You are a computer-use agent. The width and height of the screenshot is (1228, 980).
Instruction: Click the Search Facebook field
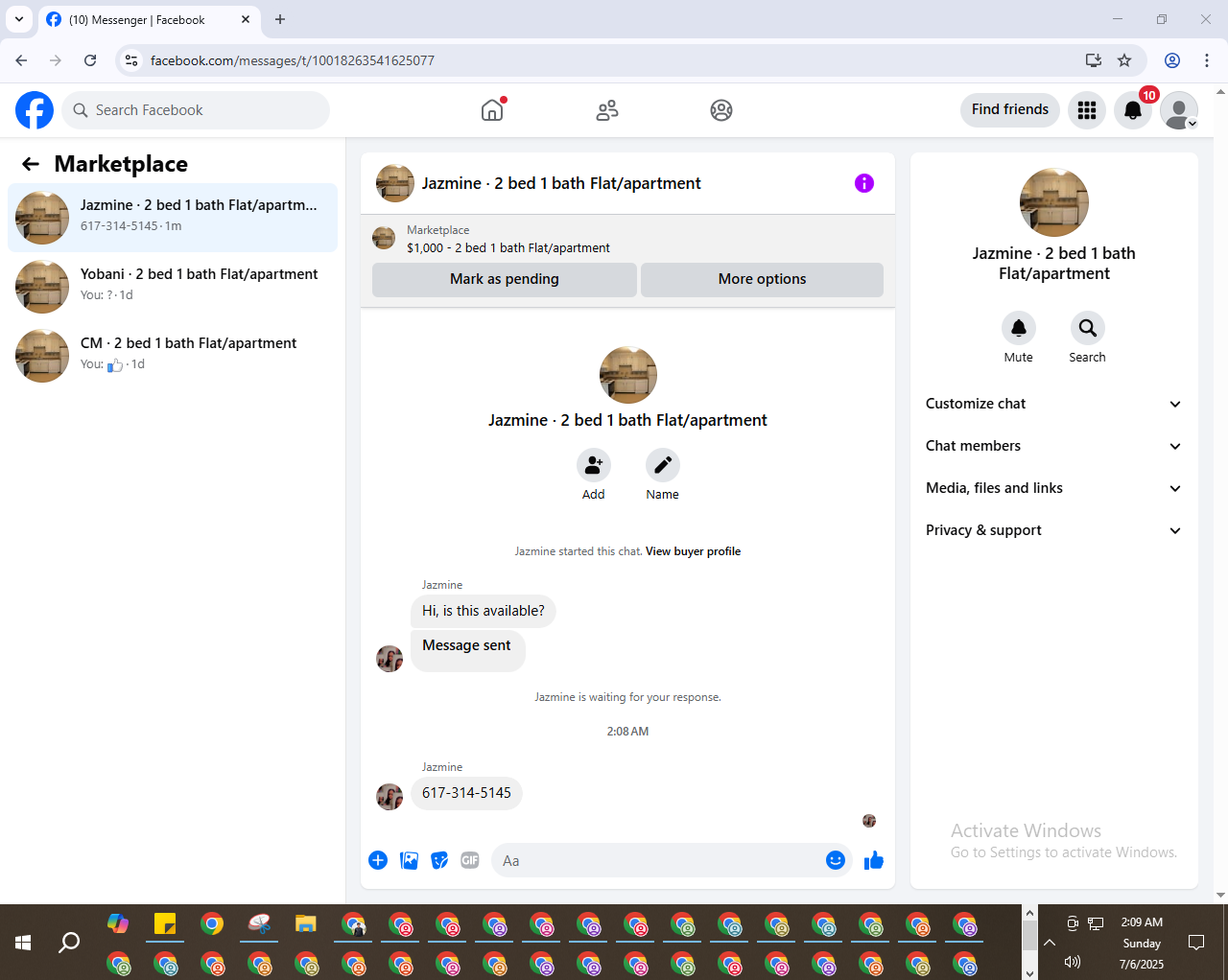click(x=196, y=110)
